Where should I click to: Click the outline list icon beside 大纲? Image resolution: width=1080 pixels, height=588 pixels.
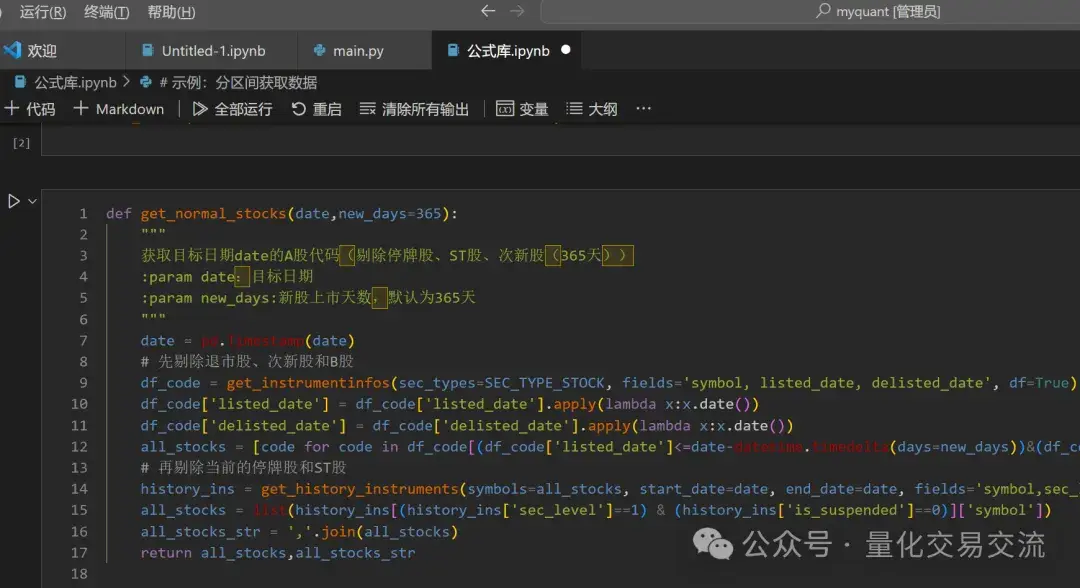point(574,109)
